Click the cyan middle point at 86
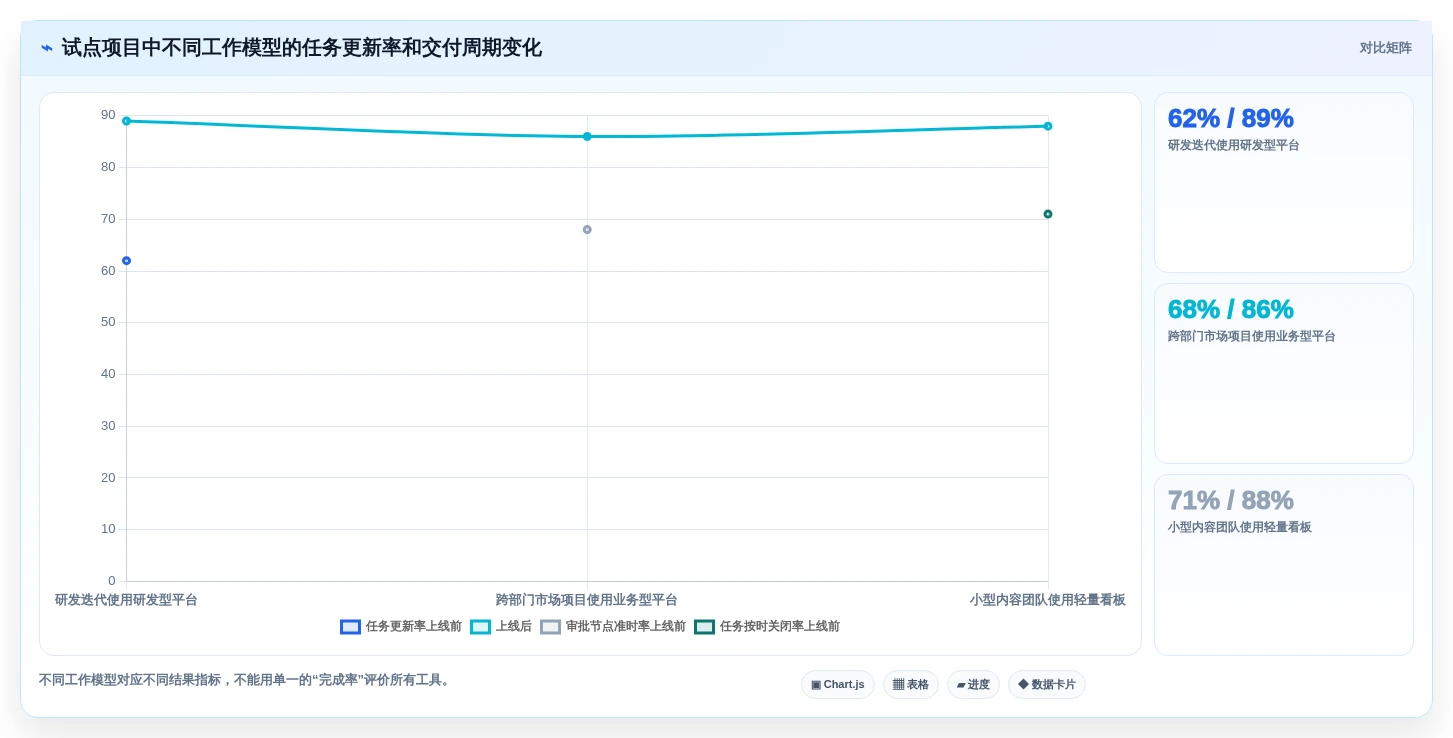 [x=587, y=137]
